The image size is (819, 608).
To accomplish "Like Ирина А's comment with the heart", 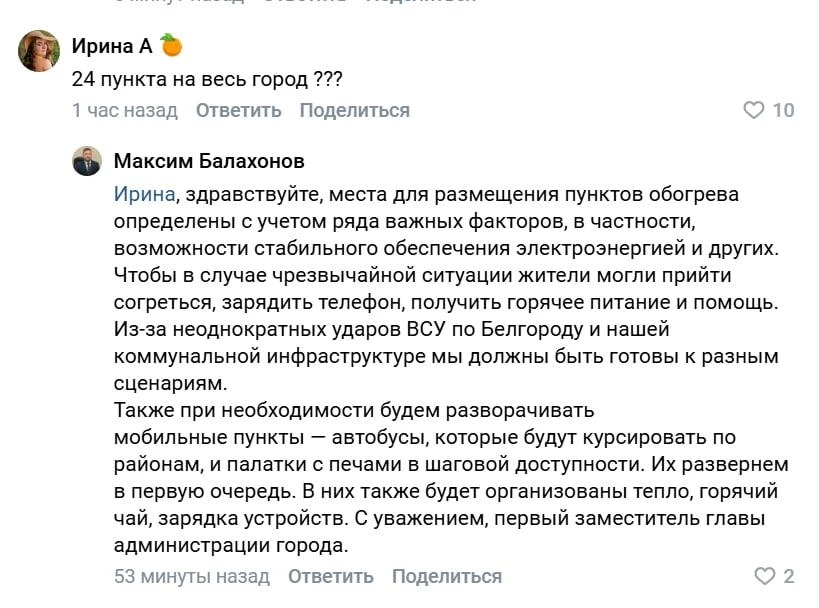I will click(x=754, y=110).
